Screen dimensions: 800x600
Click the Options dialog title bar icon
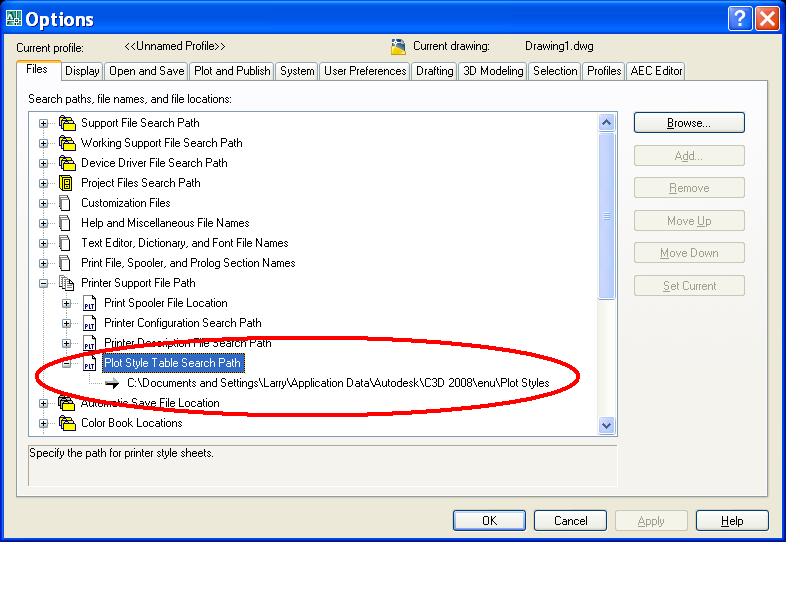pyautogui.click(x=13, y=19)
